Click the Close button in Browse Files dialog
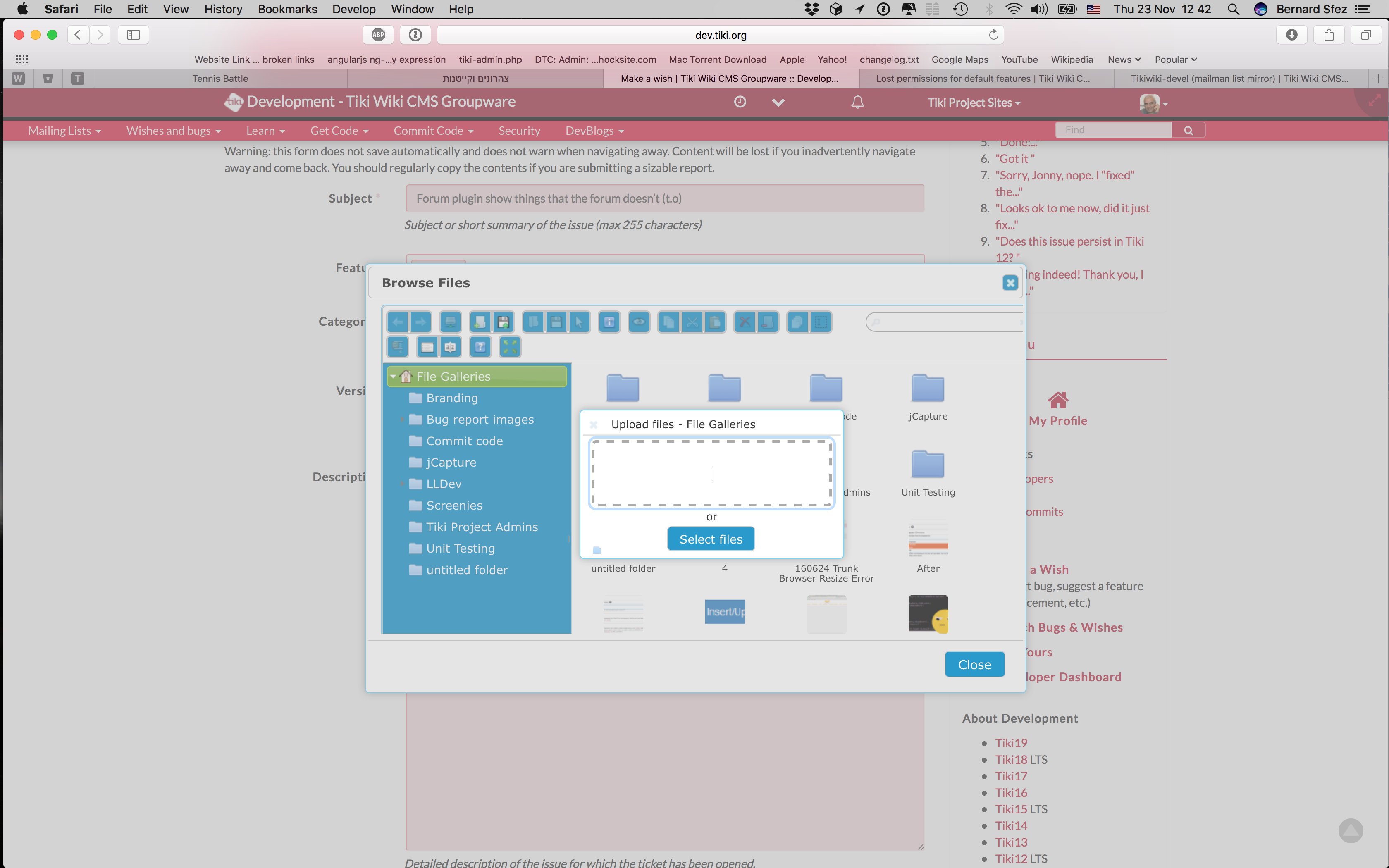 pyautogui.click(x=975, y=664)
